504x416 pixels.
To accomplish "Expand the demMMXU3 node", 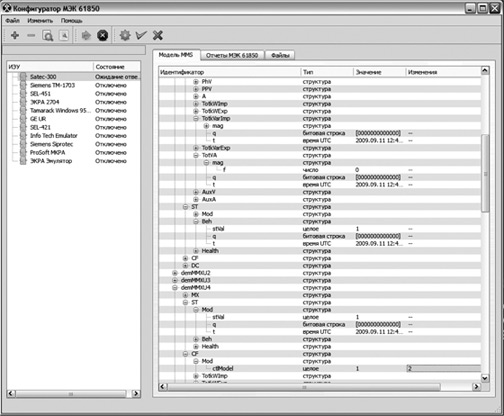I will click(175, 280).
